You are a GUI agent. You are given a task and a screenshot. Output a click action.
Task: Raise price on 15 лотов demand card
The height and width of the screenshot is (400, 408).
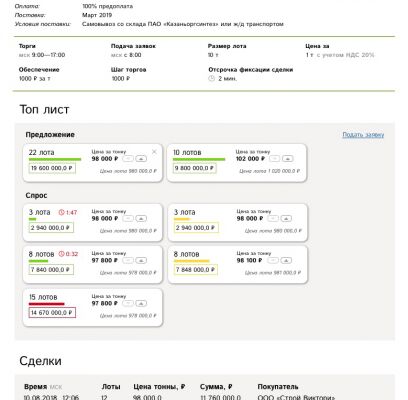coord(141,303)
